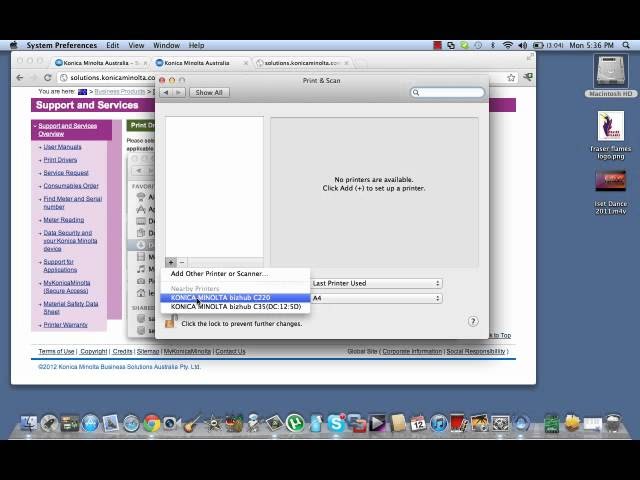
Task: Open the A4 paper size dropdown
Action: pos(377,298)
